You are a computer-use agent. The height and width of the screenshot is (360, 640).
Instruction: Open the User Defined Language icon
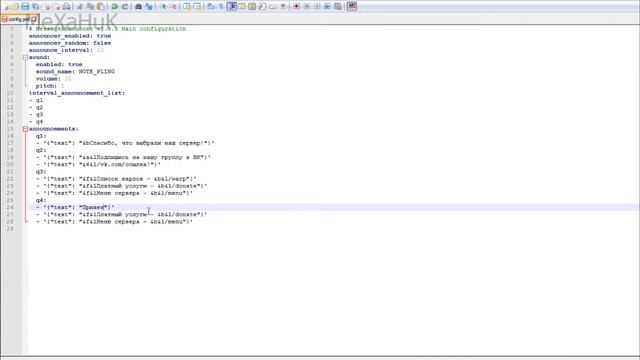242,7
